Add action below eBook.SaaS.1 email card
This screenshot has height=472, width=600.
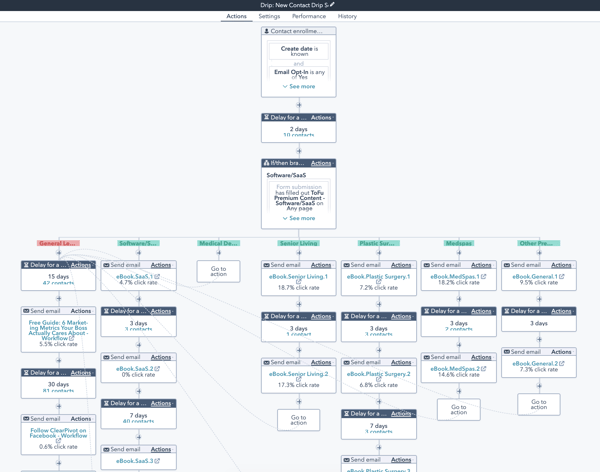(139, 299)
